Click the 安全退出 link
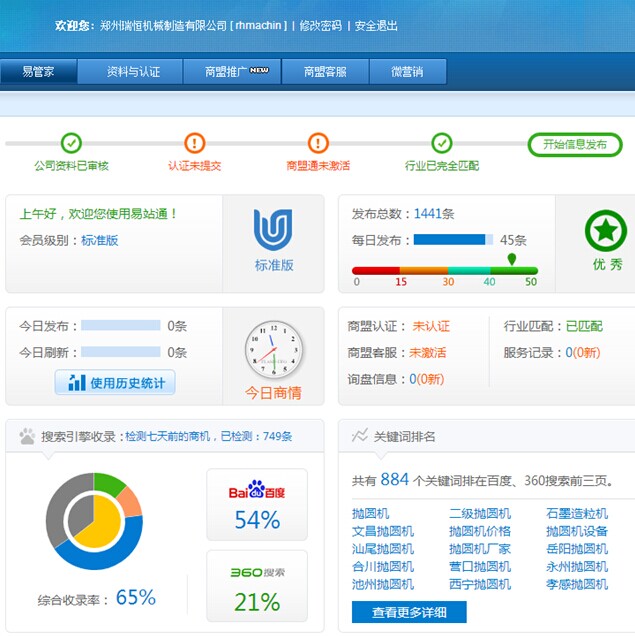This screenshot has width=635, height=636. coord(375,25)
